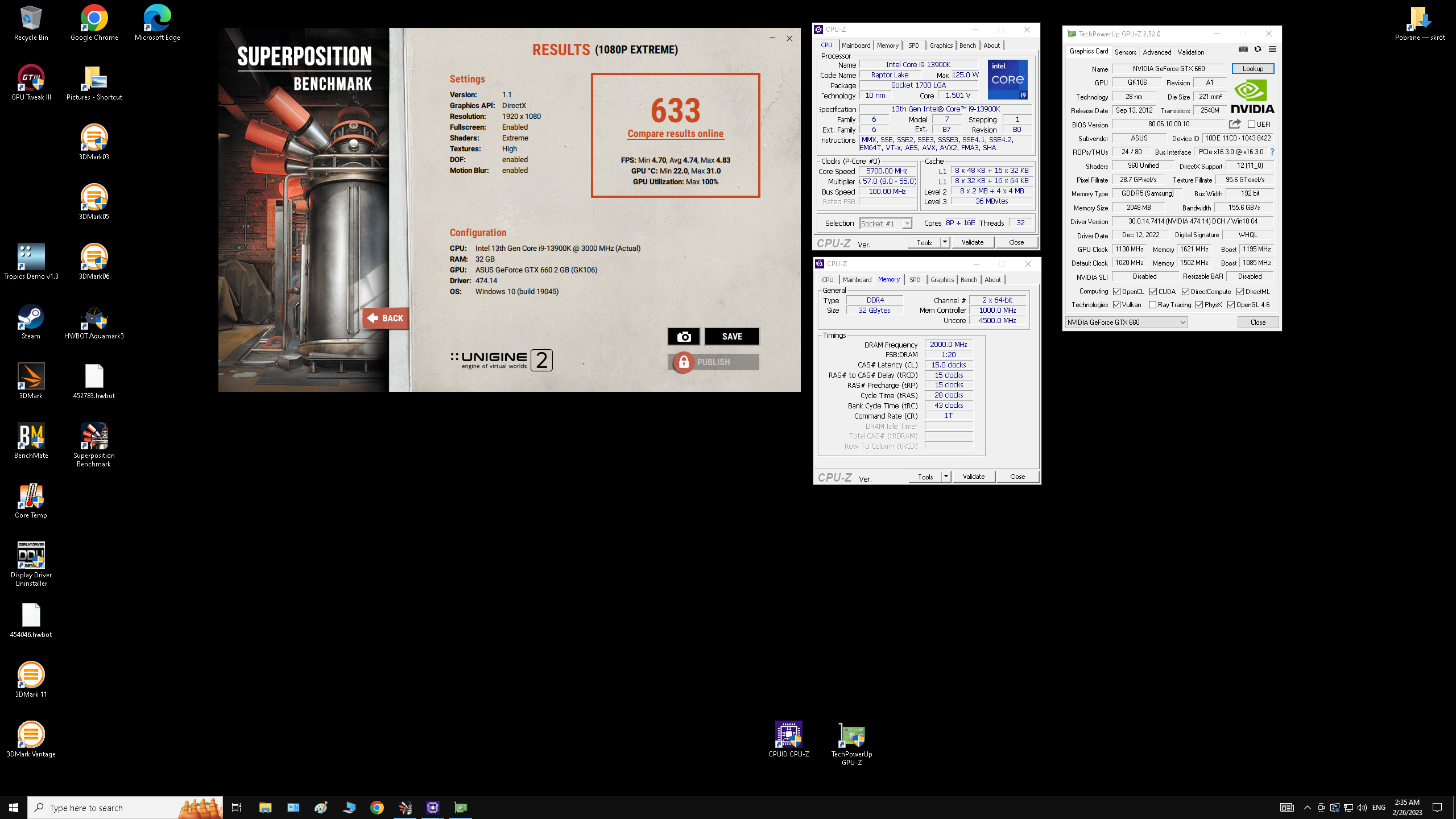Launch 3DMark 11 desktop icon
The height and width of the screenshot is (819, 1456).
click(x=31, y=680)
